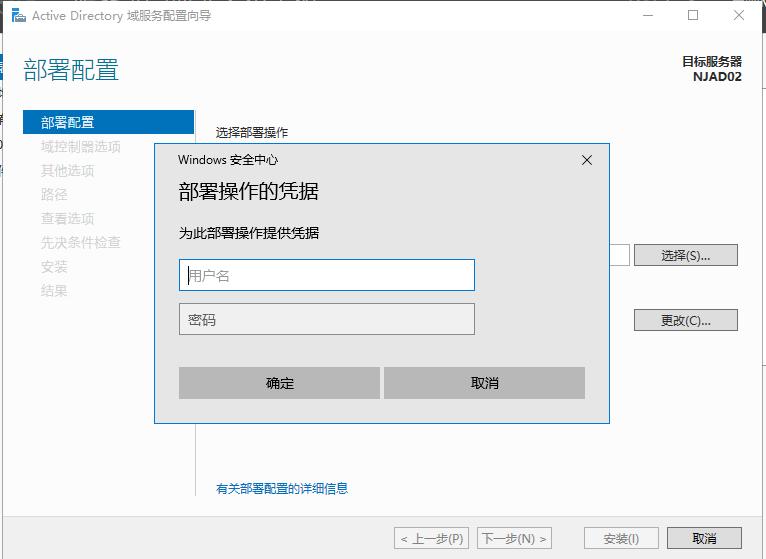Click the 为此部署操作提供凭据 prompt text
766x559 pixels.
click(x=249, y=233)
